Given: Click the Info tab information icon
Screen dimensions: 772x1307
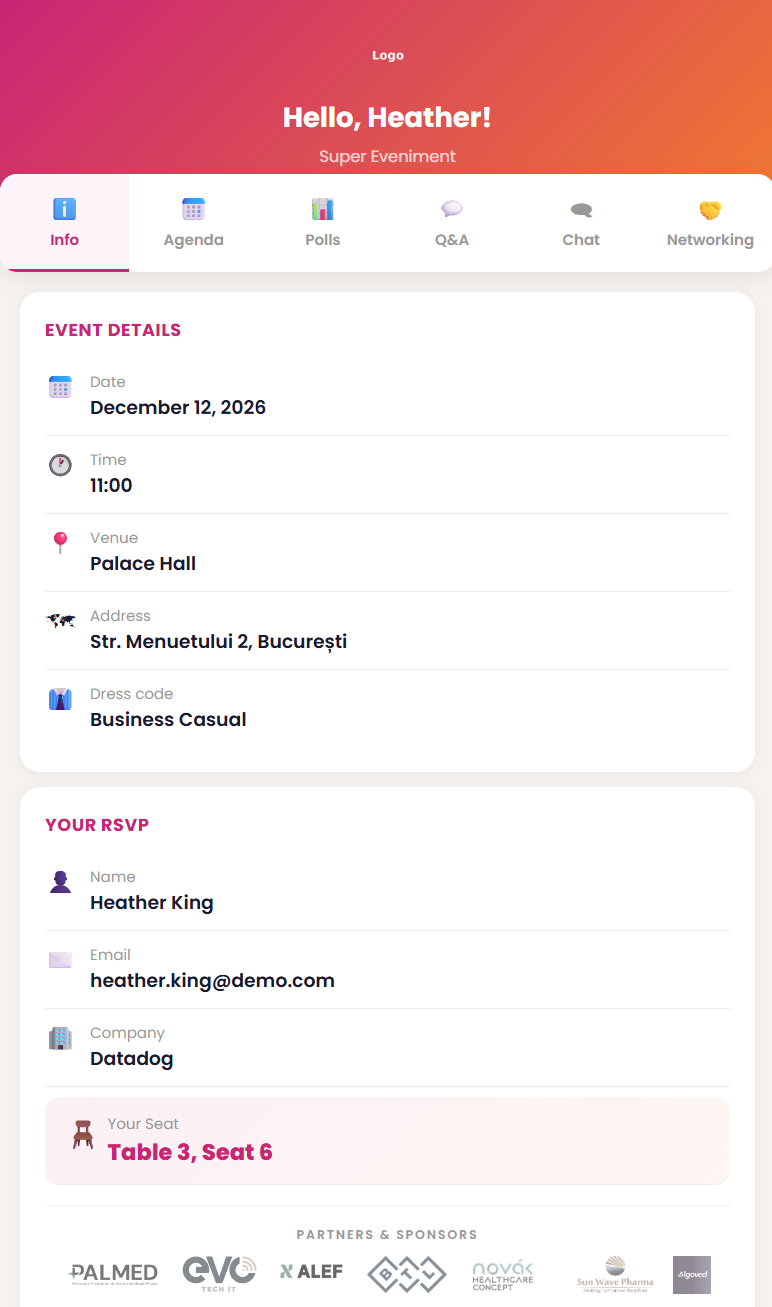Looking at the screenshot, I should (64, 209).
